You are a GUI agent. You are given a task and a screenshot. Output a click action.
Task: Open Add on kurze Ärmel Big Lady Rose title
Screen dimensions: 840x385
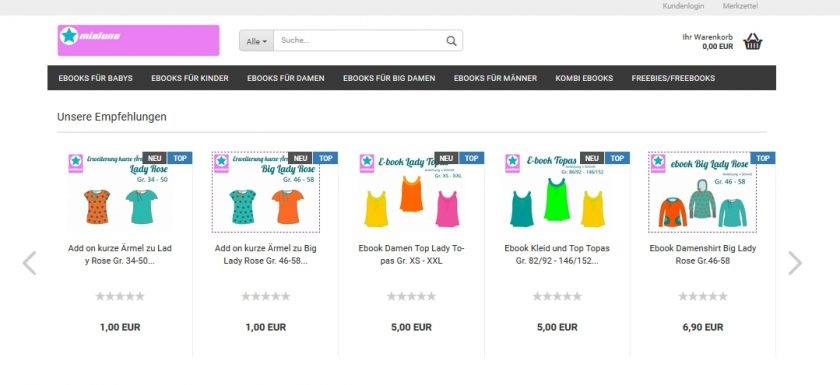(x=266, y=254)
